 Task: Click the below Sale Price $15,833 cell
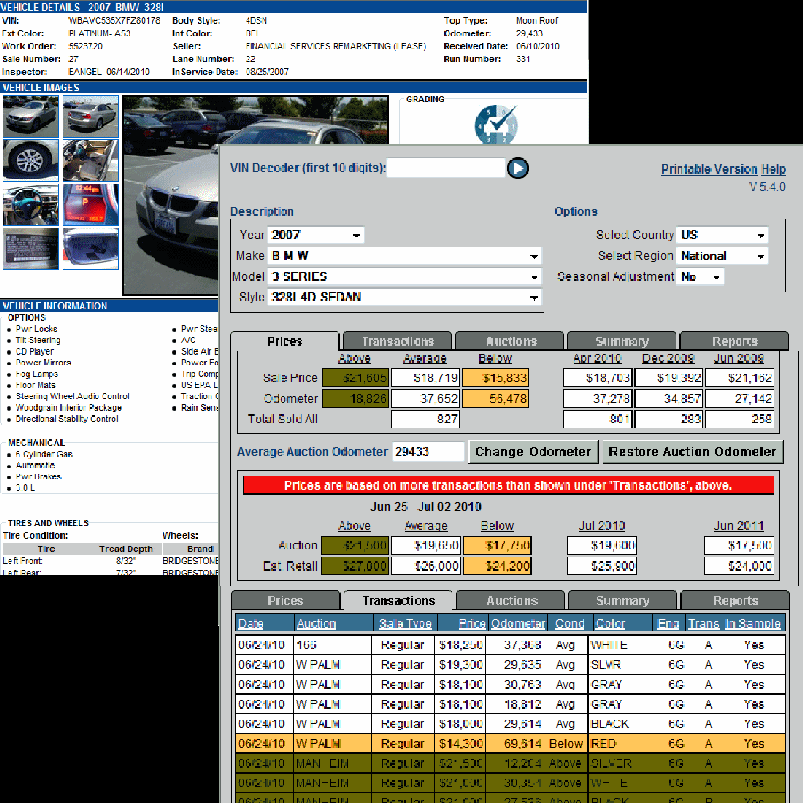(x=496, y=378)
